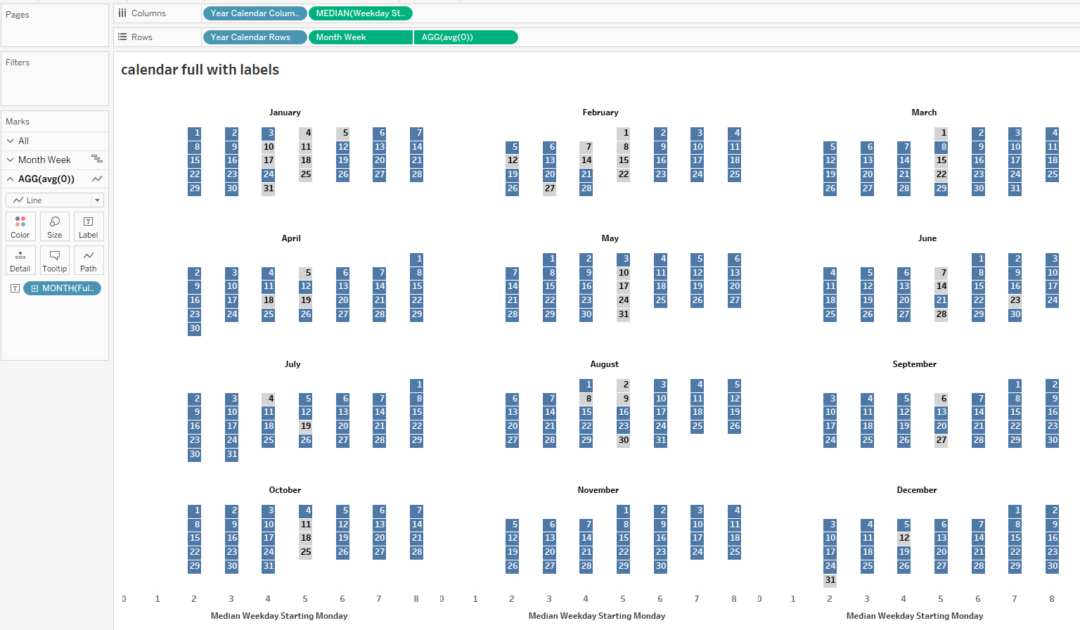Toggle selection of the Year Calendar Rows pill
This screenshot has height=630, width=1080.
click(253, 36)
